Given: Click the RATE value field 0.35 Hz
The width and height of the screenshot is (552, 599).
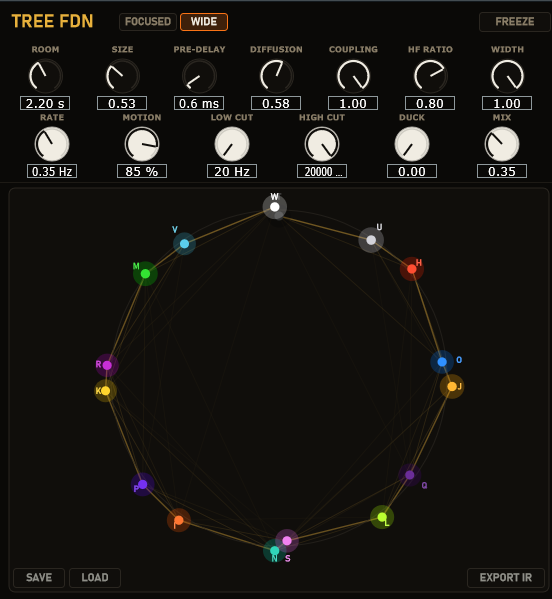Looking at the screenshot, I should (x=52, y=171).
